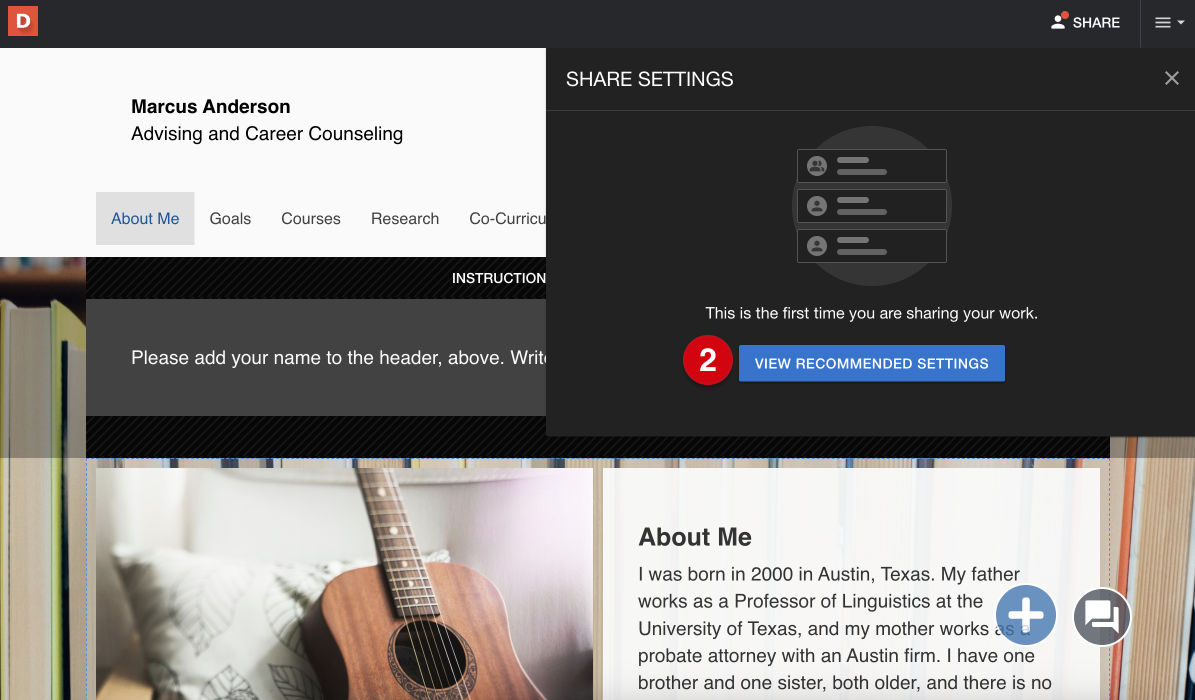Viewport: 1195px width, 700px height.
Task: Click the About Me heading in the text block
Action: pos(694,537)
